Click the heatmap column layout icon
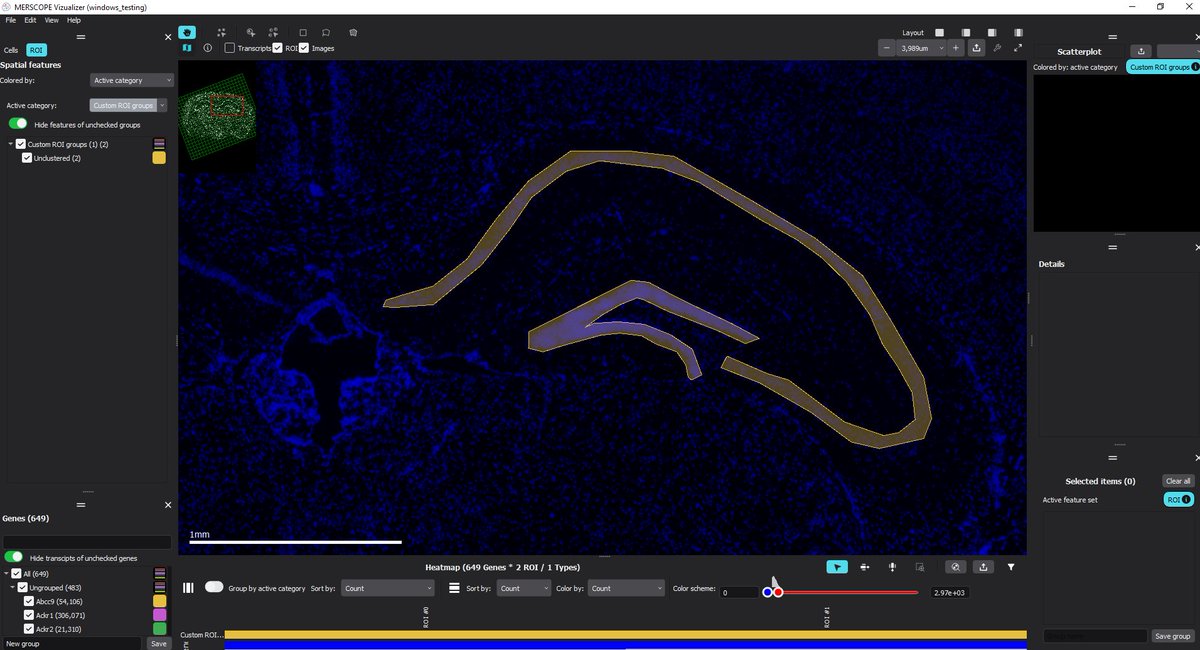Screen dimensions: 1200x650 pos(188,588)
